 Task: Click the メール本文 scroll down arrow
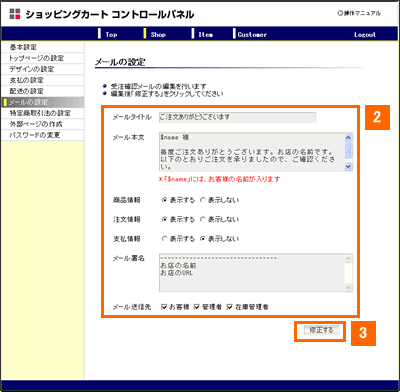349,167
